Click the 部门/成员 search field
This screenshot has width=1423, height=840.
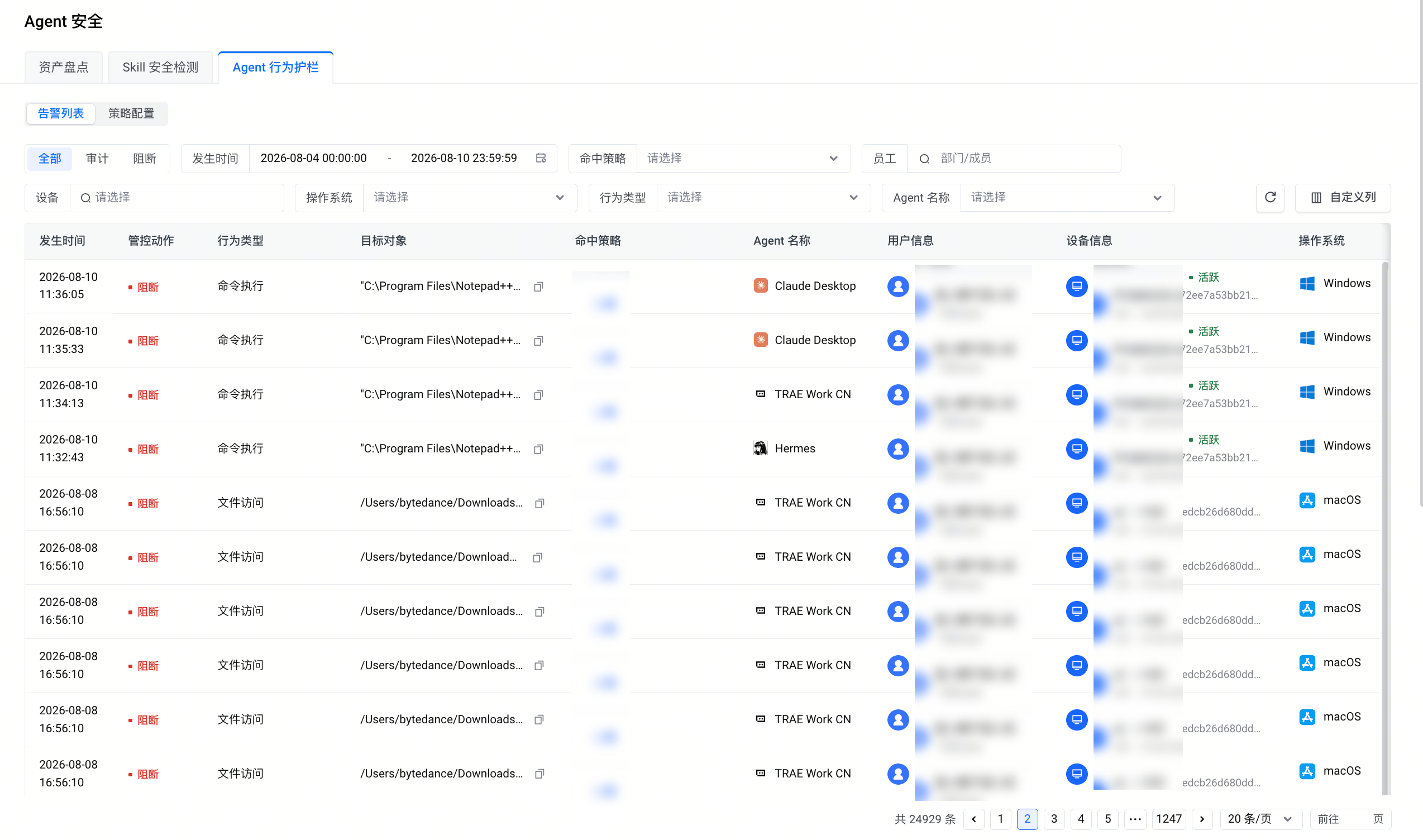1014,159
